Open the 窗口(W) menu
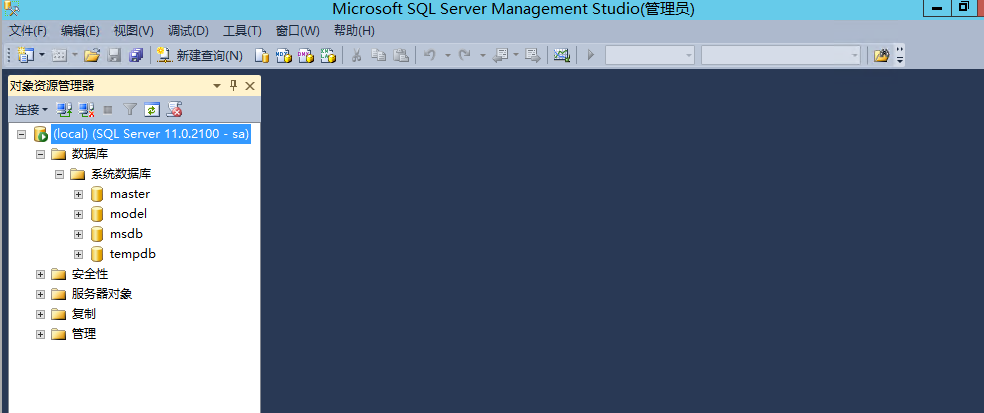The height and width of the screenshot is (413, 984). click(297, 31)
